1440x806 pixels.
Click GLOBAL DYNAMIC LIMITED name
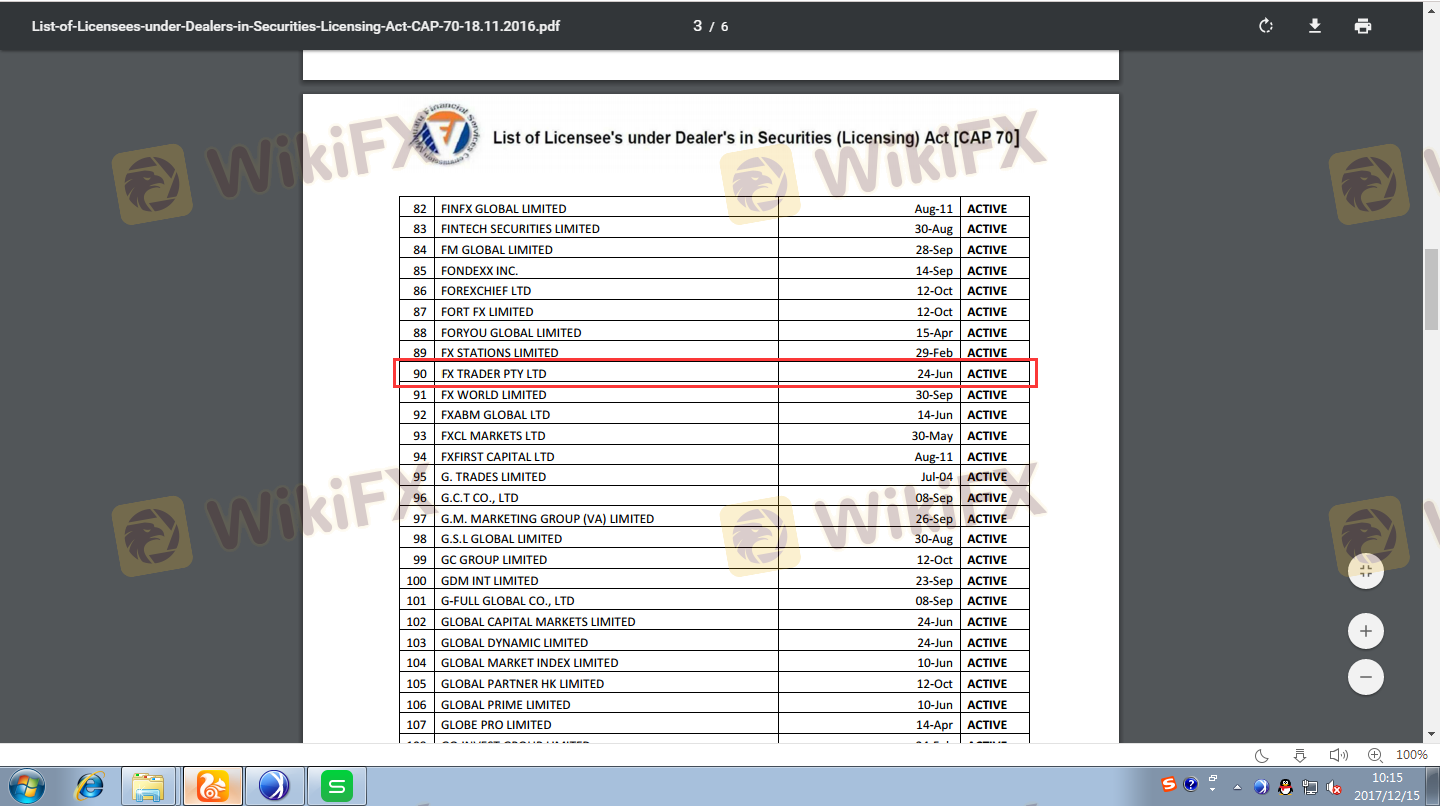(x=515, y=643)
